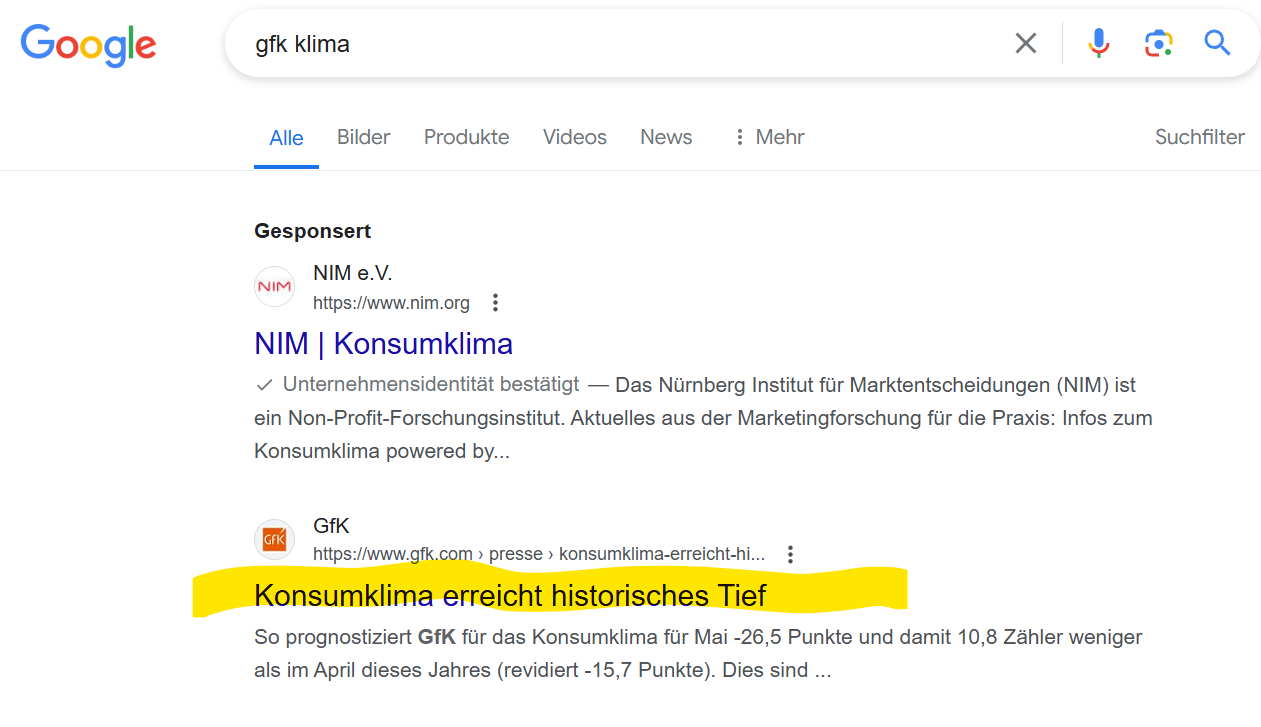Switch to the News tab
The image size is (1261, 727).
(666, 137)
